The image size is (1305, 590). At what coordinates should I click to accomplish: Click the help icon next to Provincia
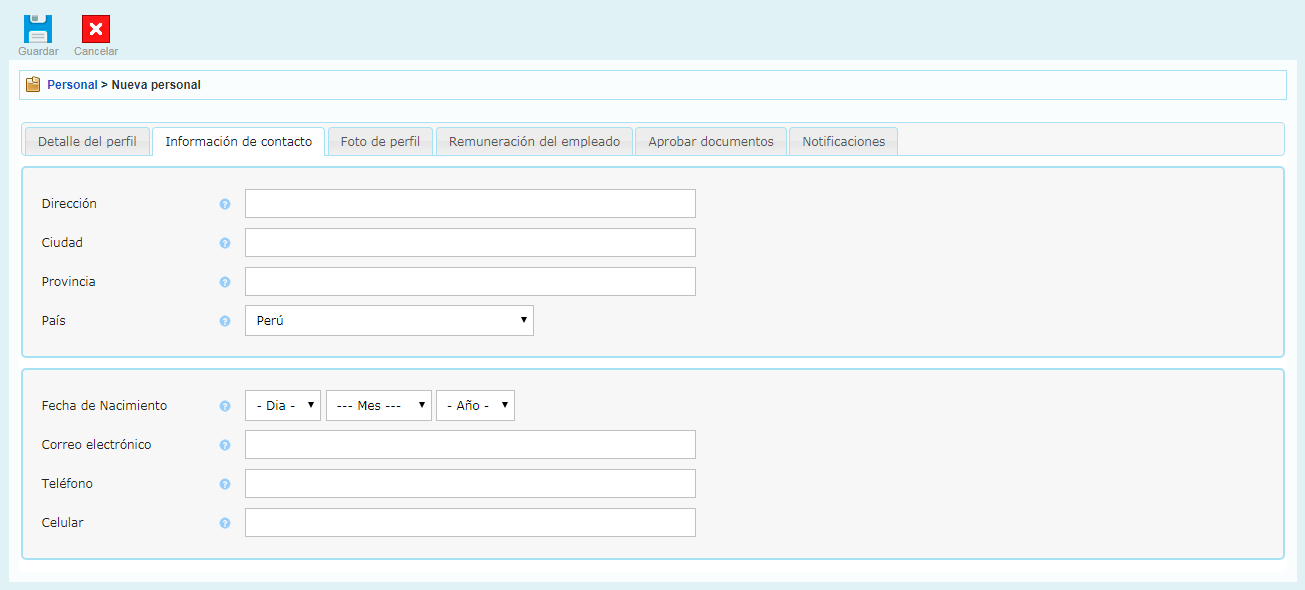[x=225, y=282]
